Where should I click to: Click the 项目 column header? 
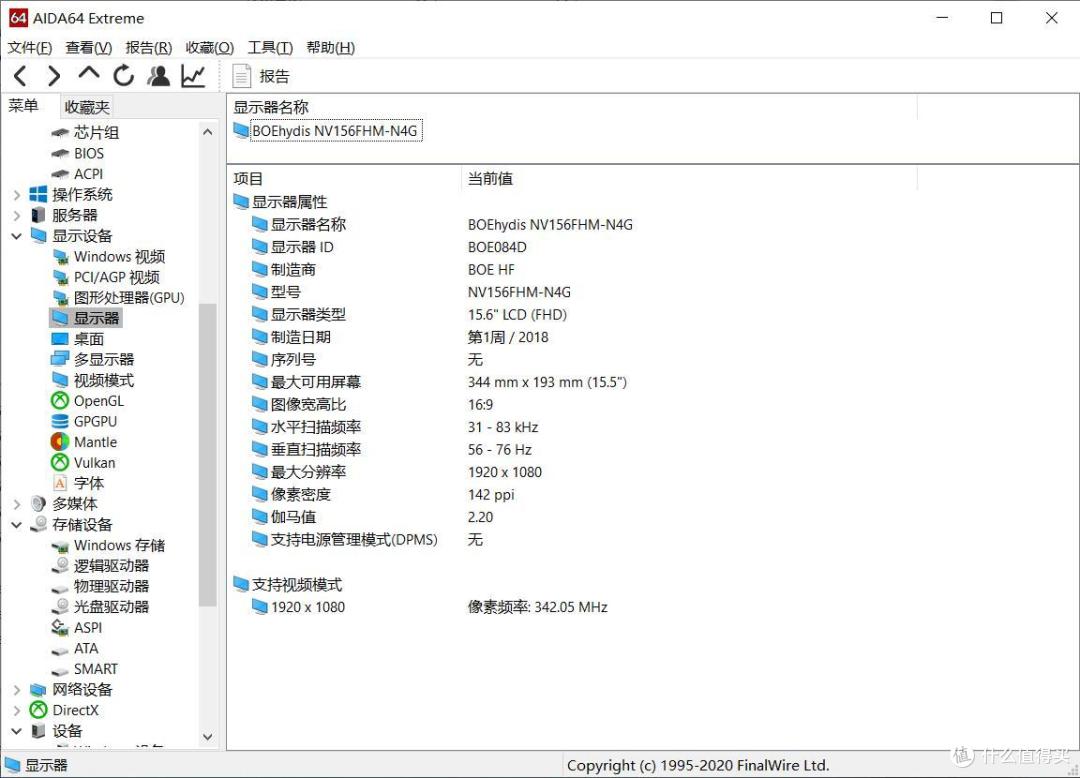point(248,179)
